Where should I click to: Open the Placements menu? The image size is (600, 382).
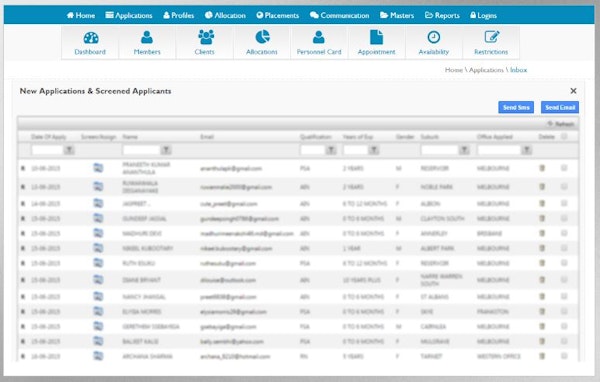click(x=278, y=15)
